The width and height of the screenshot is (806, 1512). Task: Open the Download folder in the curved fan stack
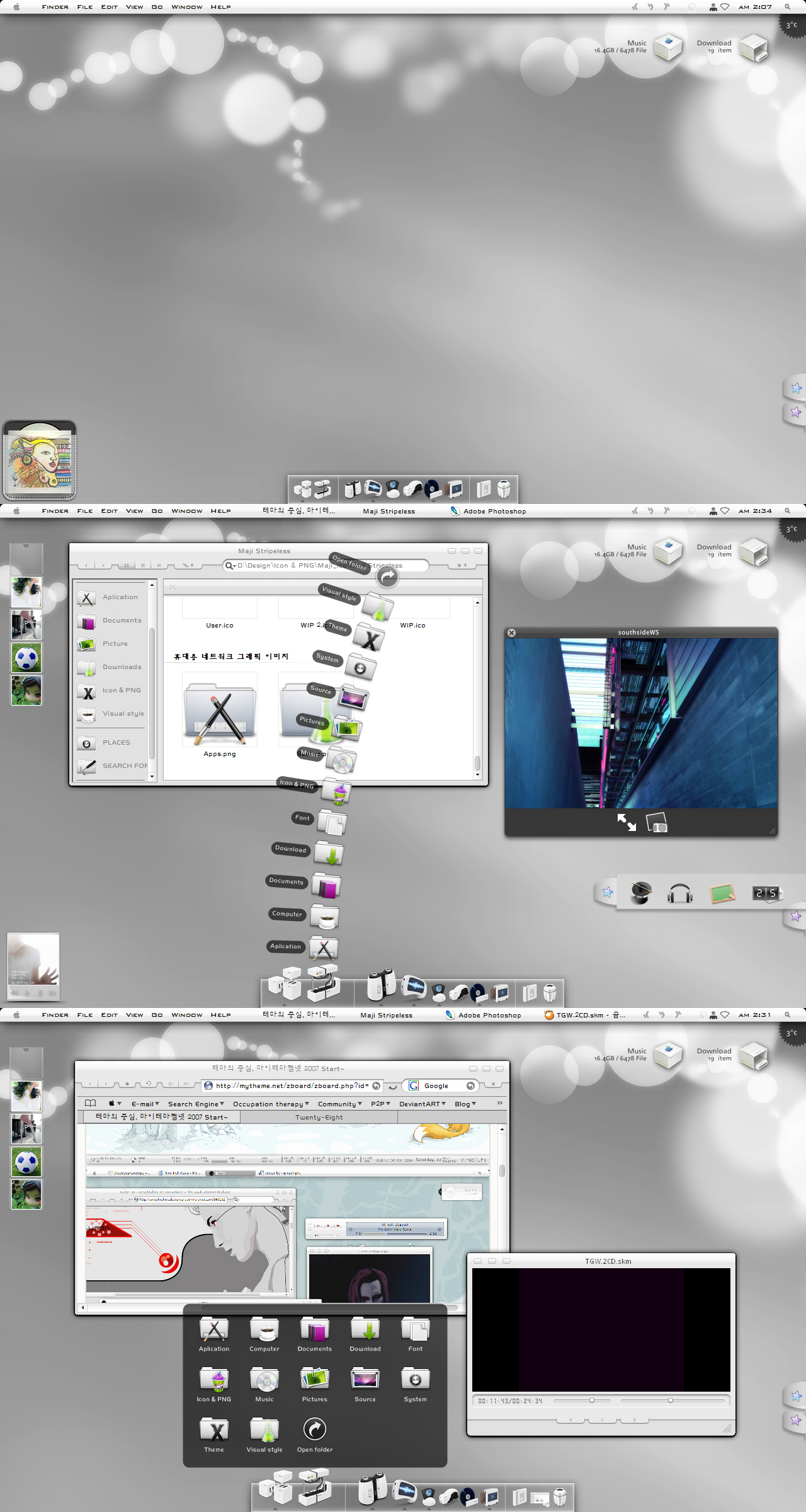click(x=329, y=854)
